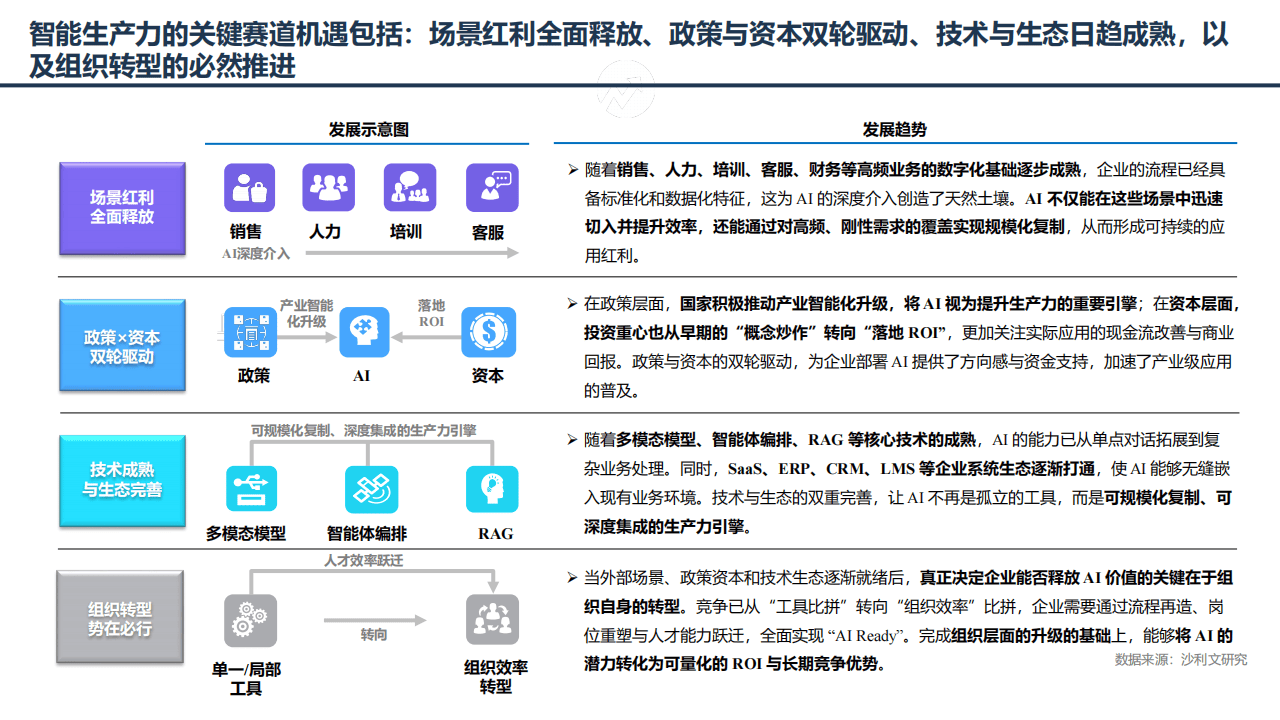
Task: Click the 转向 arrow label
Action: (x=373, y=635)
